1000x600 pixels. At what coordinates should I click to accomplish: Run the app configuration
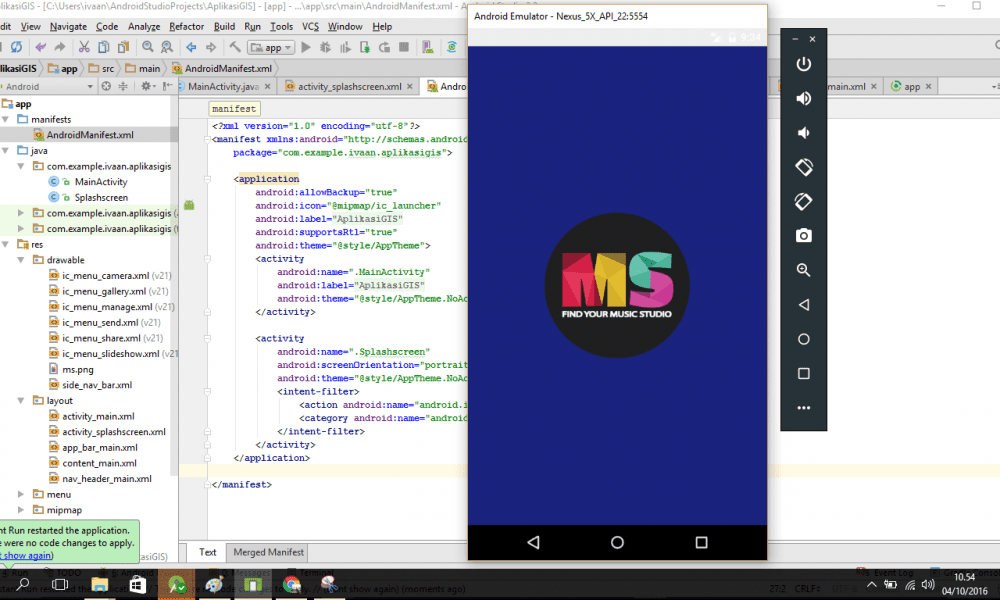pos(306,46)
